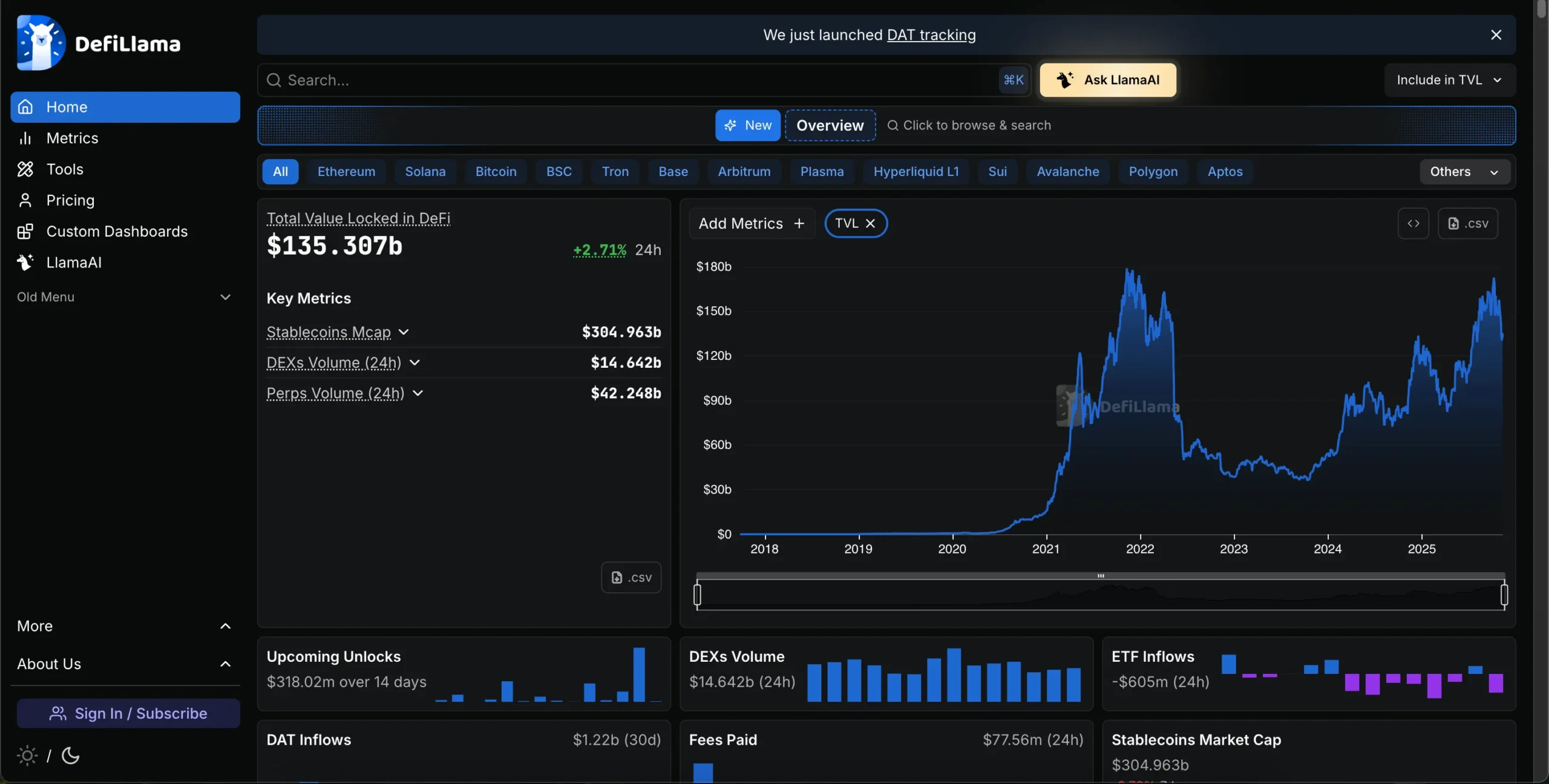The width and height of the screenshot is (1549, 784).
Task: Remove the TVL metric chip
Action: point(870,223)
